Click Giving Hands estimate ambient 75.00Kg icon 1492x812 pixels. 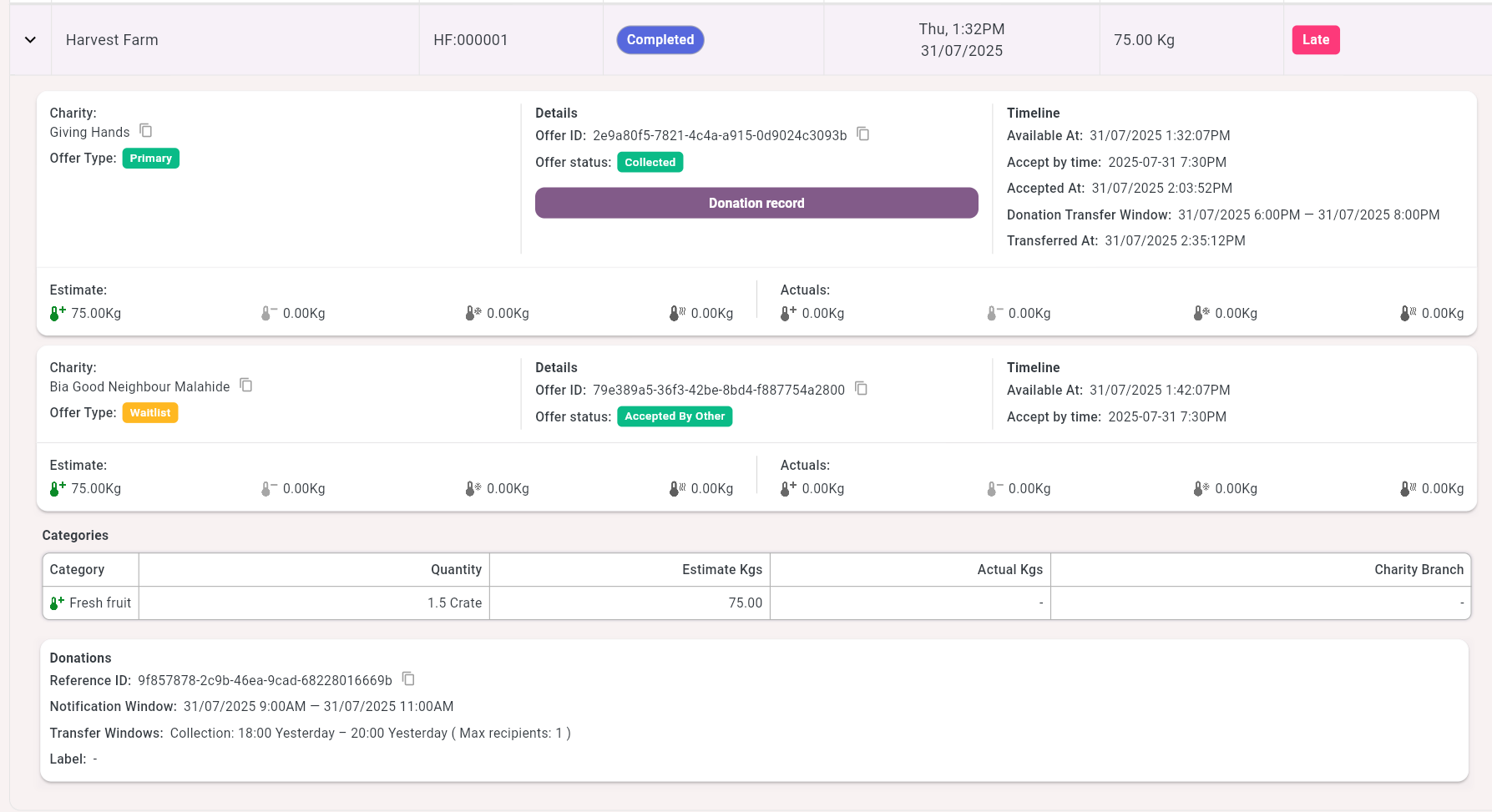[57, 313]
